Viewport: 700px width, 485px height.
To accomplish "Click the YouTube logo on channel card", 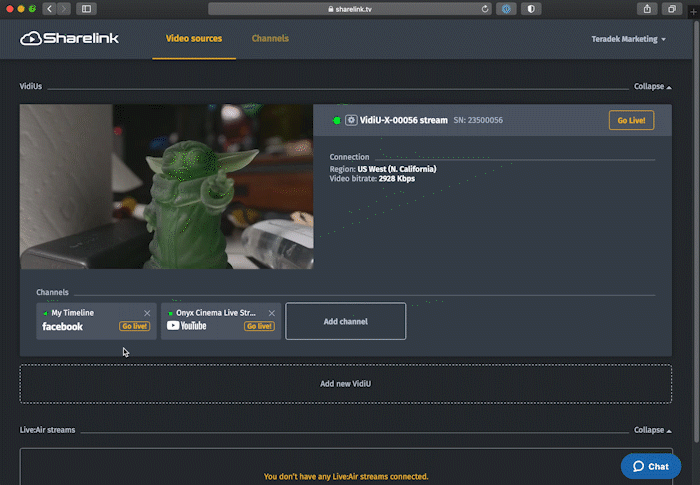I will tap(186, 326).
